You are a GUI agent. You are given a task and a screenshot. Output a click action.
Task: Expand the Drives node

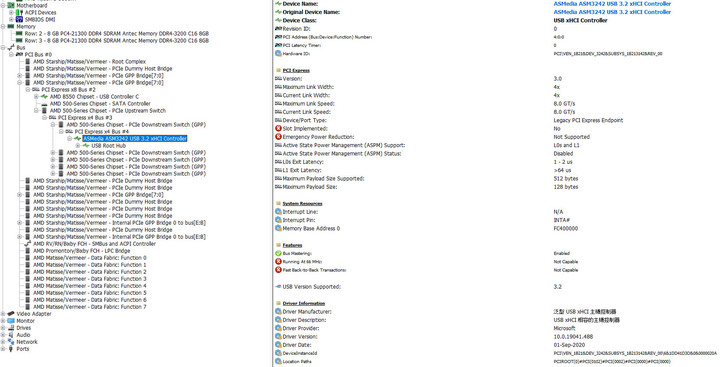[3, 328]
